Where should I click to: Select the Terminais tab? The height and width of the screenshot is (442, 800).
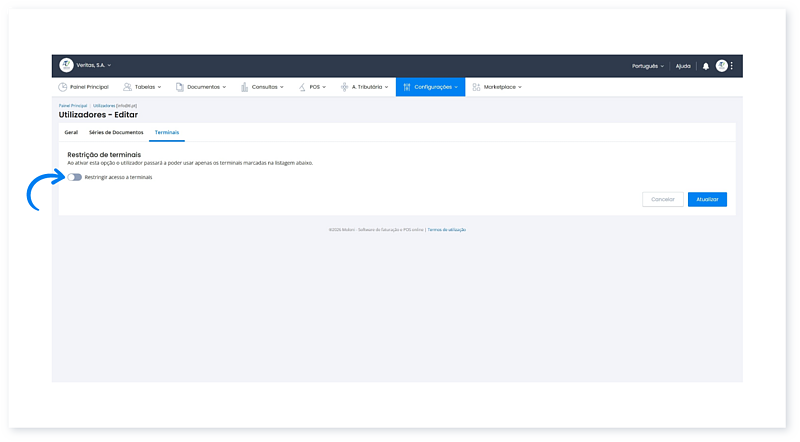tap(167, 132)
